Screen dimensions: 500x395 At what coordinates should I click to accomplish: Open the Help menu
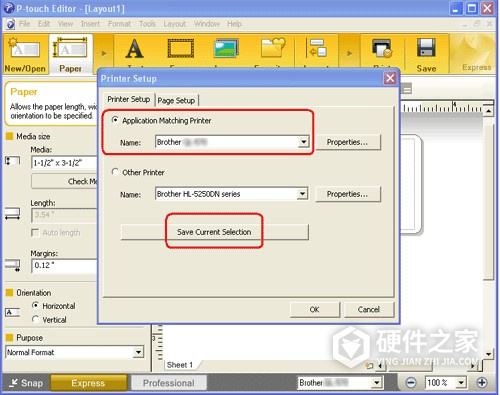click(x=234, y=24)
